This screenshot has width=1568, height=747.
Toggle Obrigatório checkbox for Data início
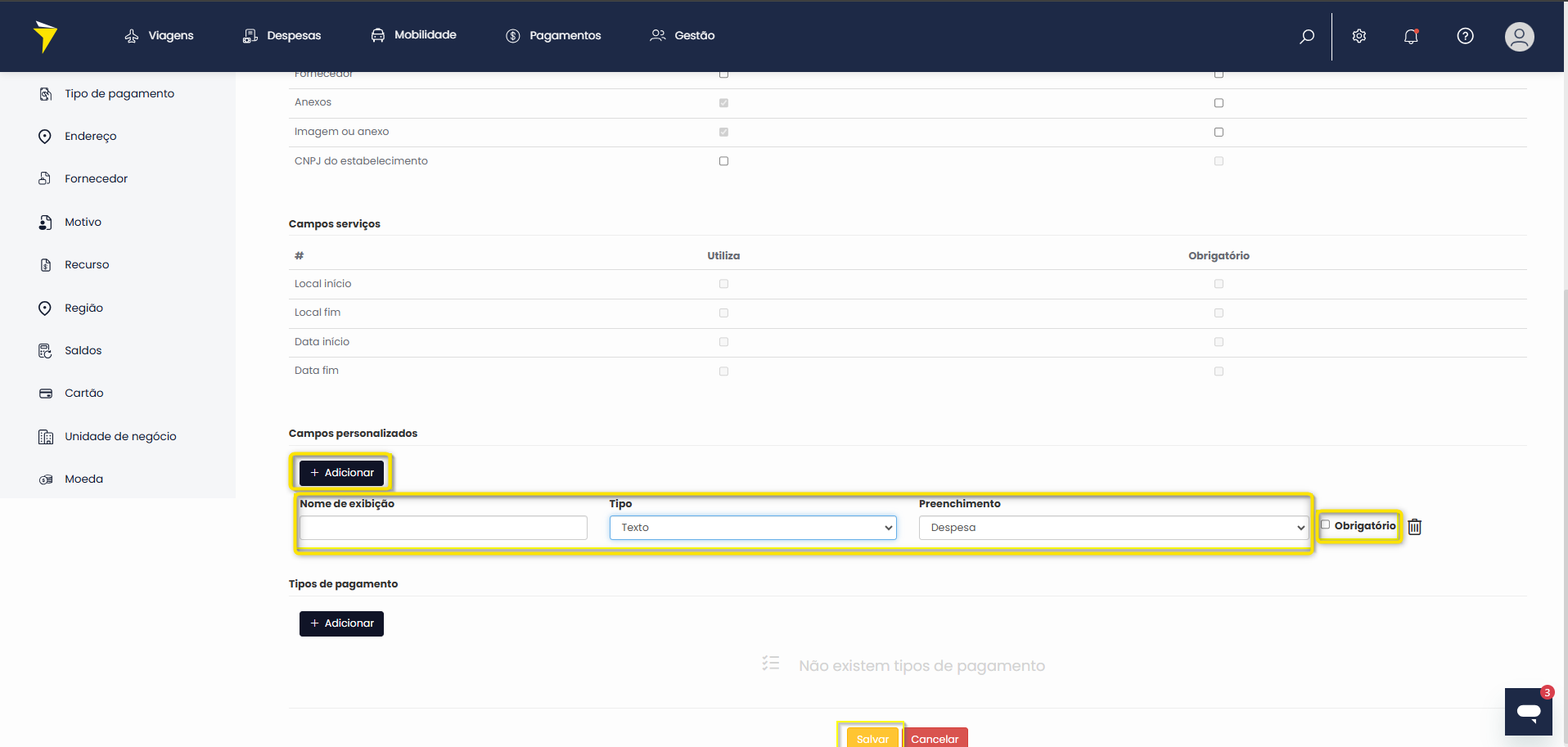click(x=1219, y=342)
